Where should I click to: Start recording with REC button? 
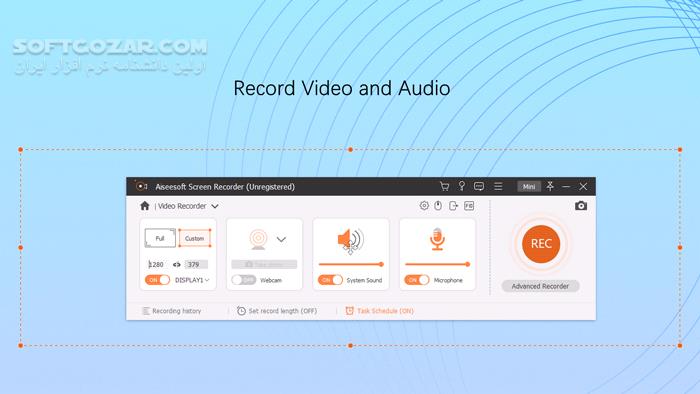coord(541,244)
